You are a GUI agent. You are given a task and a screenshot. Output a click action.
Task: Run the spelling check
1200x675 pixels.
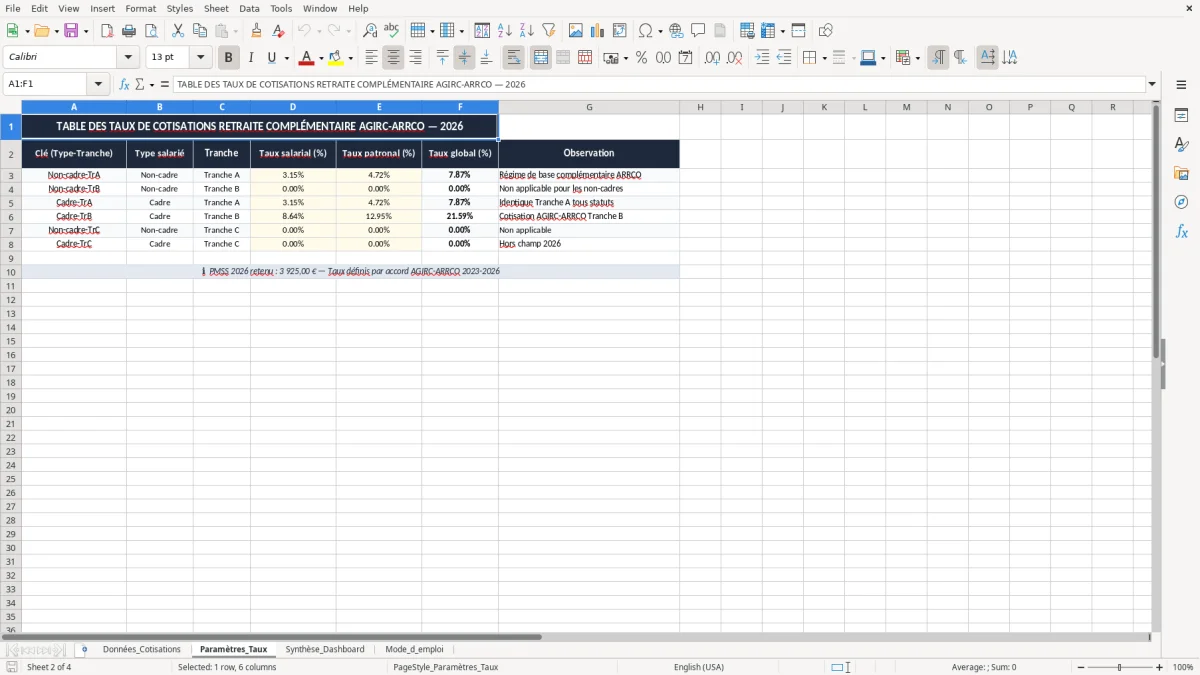point(392,31)
